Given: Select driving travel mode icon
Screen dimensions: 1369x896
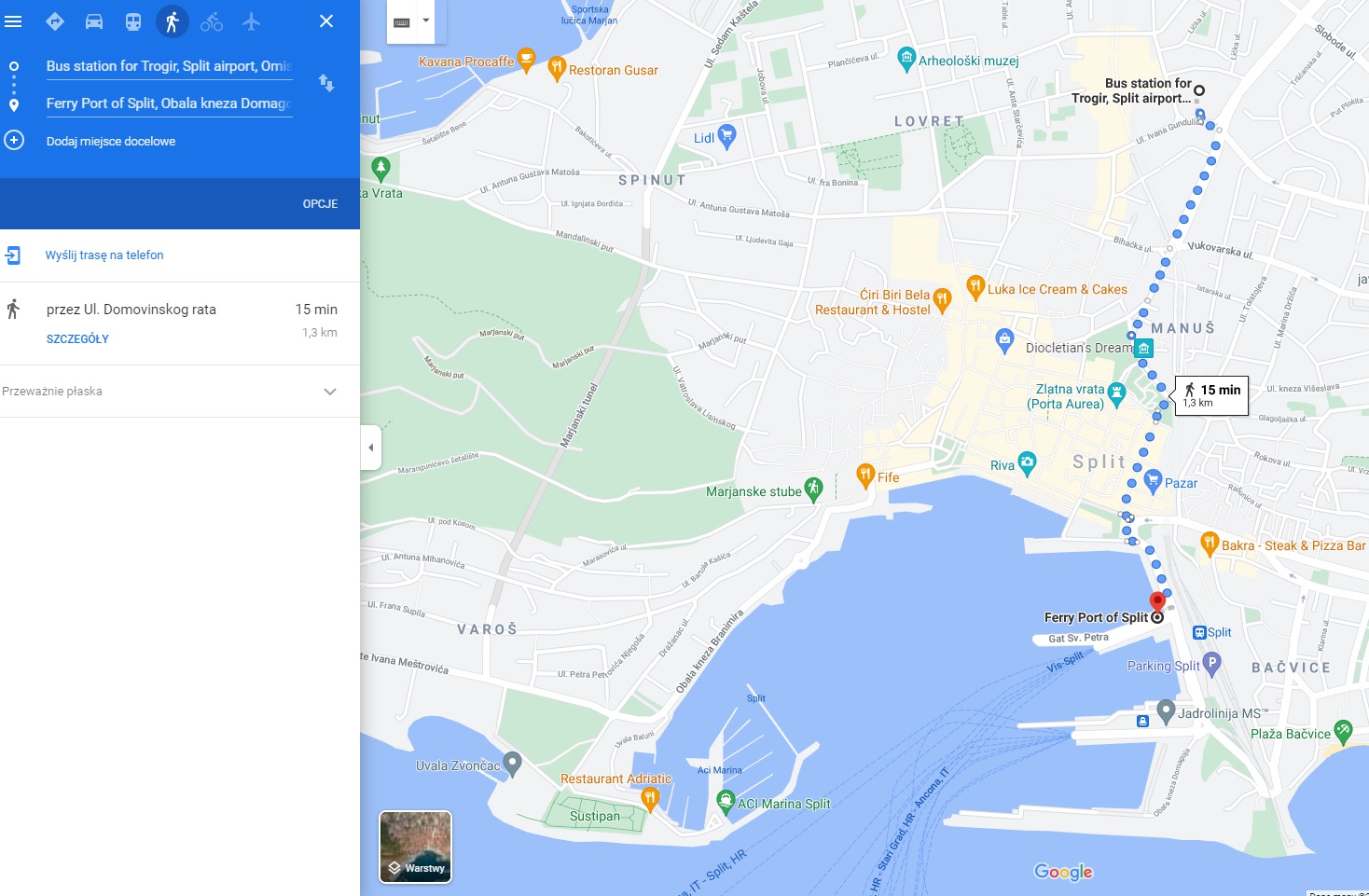Looking at the screenshot, I should [94, 21].
